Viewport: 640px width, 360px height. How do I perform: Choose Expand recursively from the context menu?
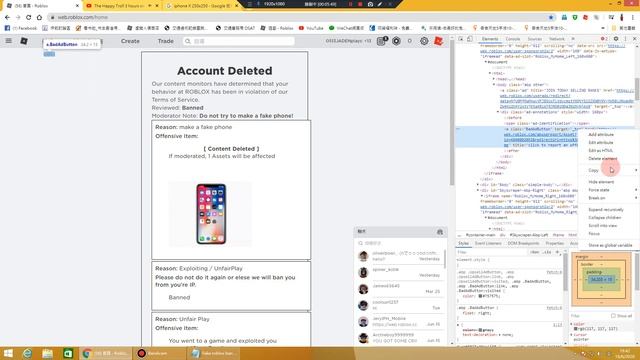[x=606, y=209]
